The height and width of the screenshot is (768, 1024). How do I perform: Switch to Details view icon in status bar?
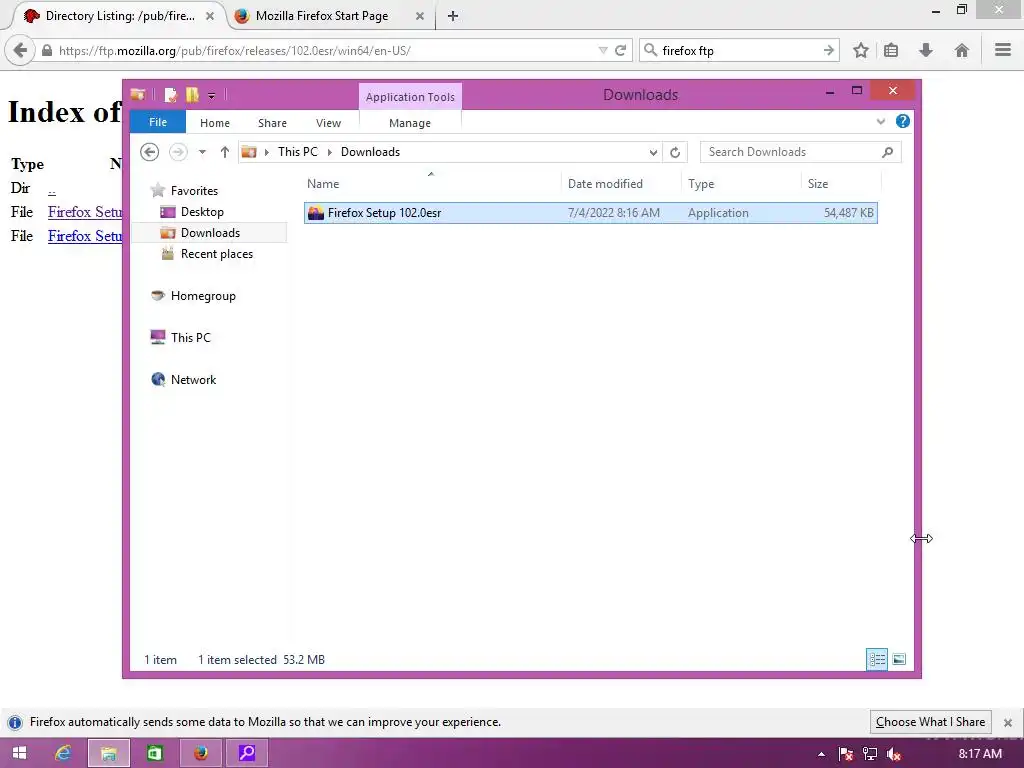click(x=876, y=660)
